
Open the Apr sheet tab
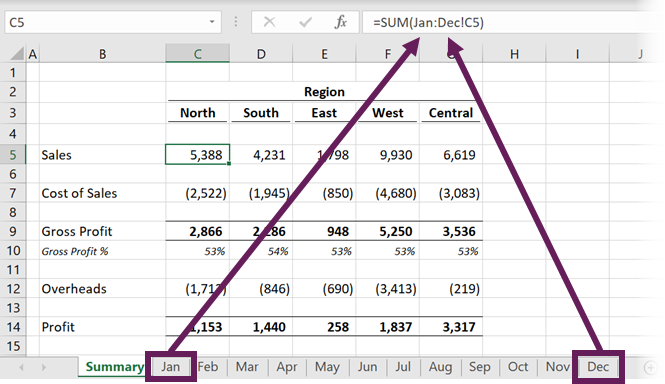[x=287, y=367]
